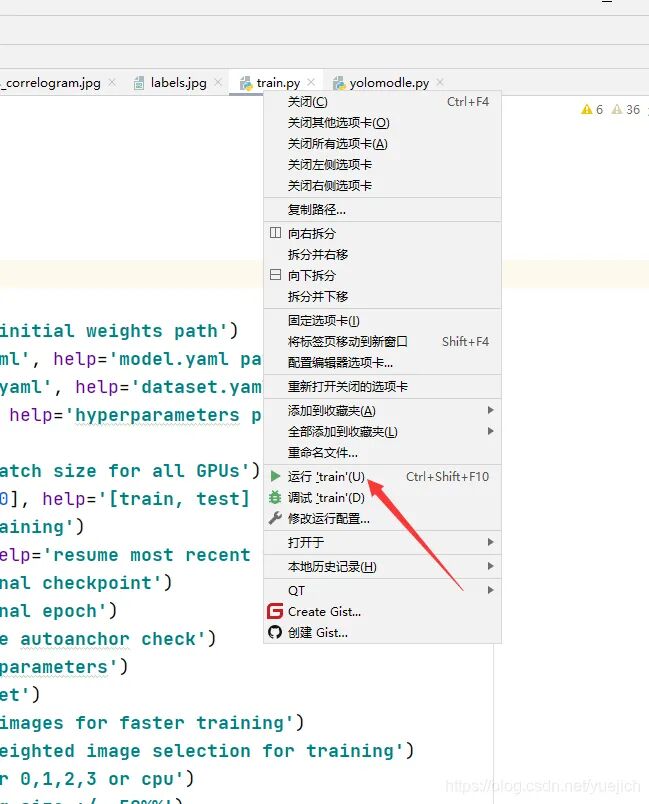Viewport: 649px width, 804px height.
Task: Expand the QT submenu arrow
Action: 491,590
